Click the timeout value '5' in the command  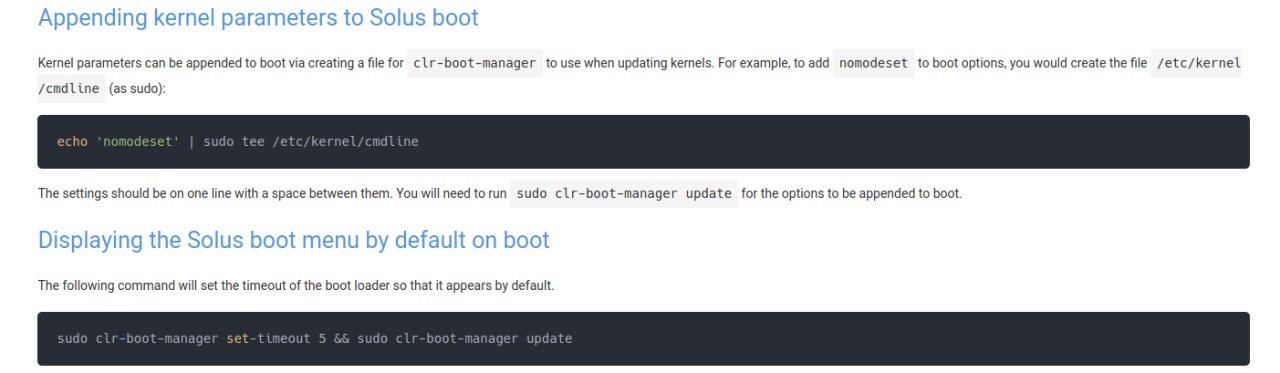click(x=322, y=339)
